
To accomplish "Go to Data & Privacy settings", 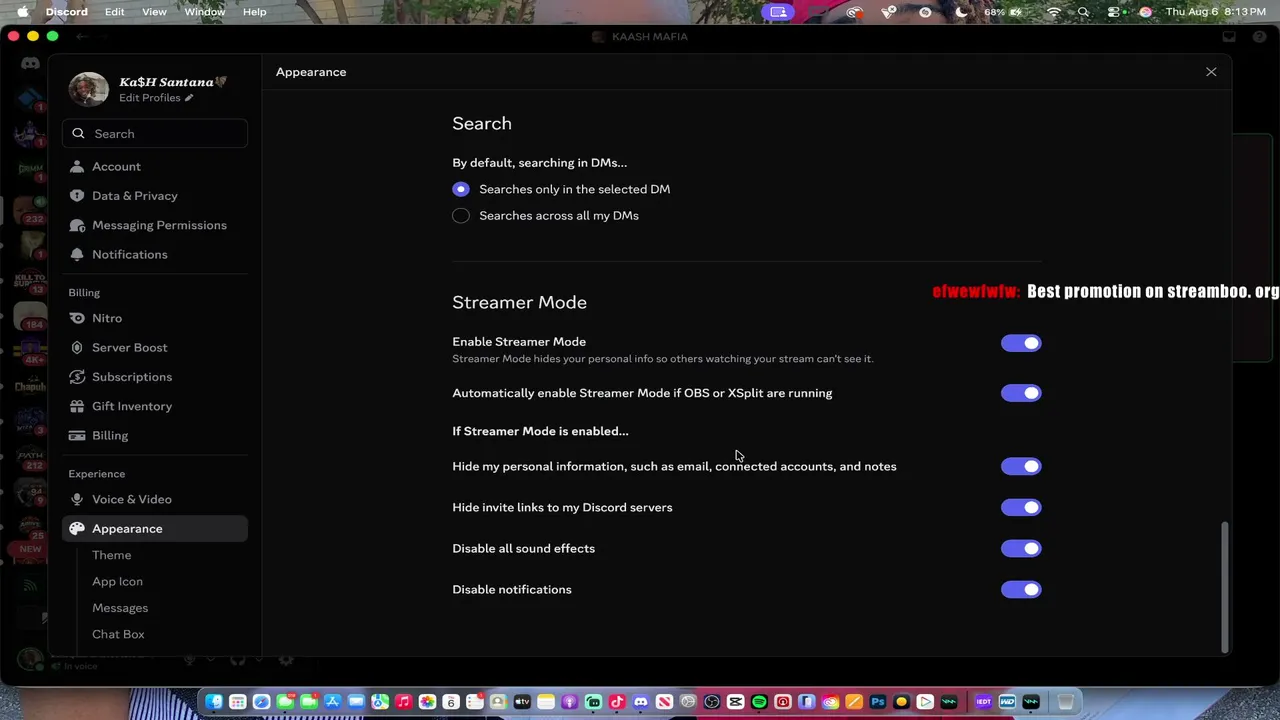I will (x=155, y=196).
